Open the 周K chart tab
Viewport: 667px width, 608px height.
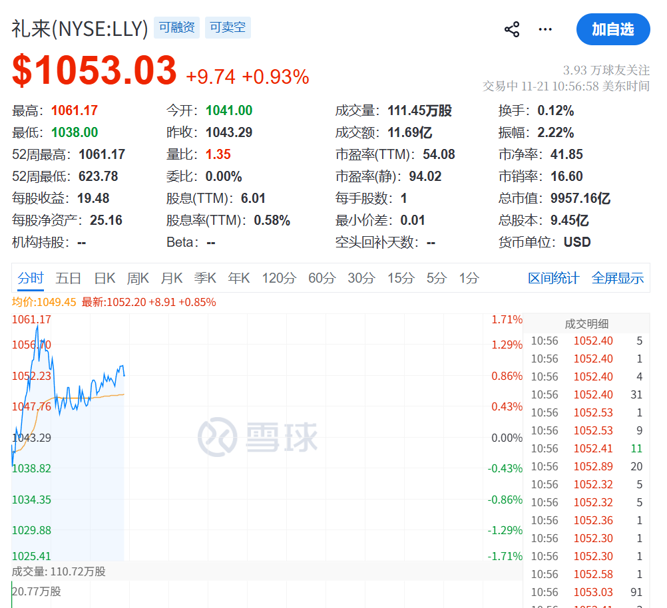[x=138, y=278]
